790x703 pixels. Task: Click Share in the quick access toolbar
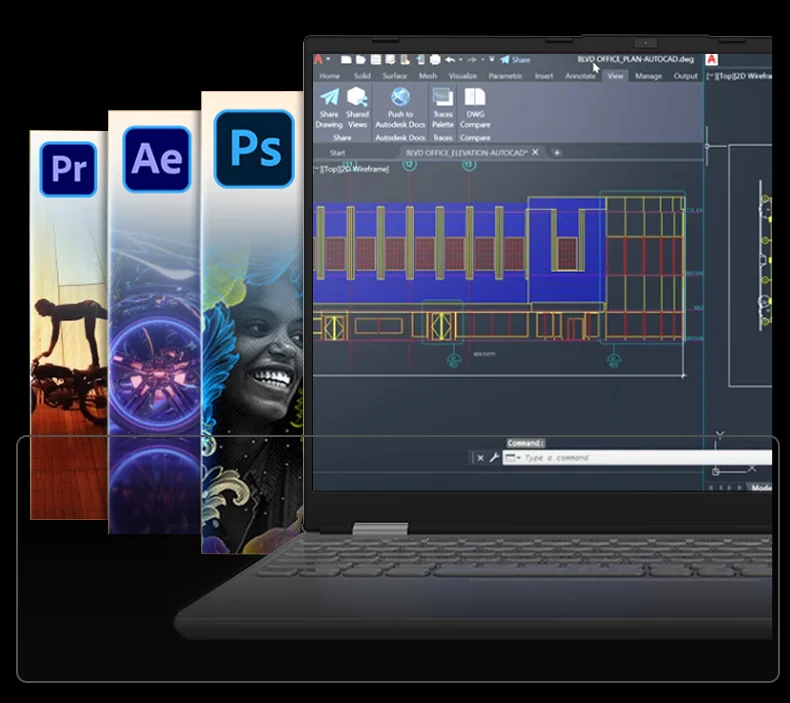pos(515,59)
